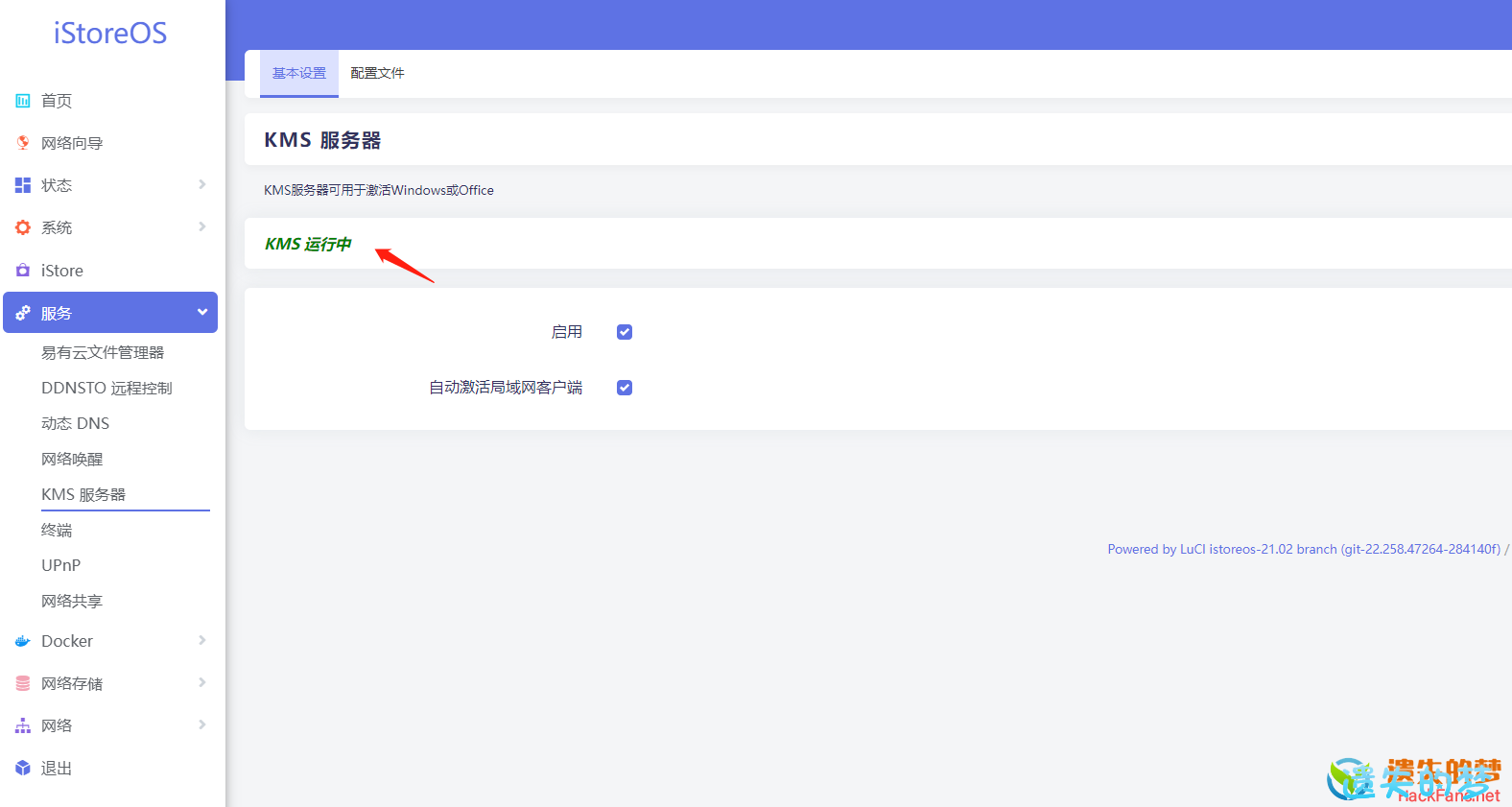Expand the 状态 menu chevron
The height and width of the screenshot is (807, 1512).
pos(202,184)
